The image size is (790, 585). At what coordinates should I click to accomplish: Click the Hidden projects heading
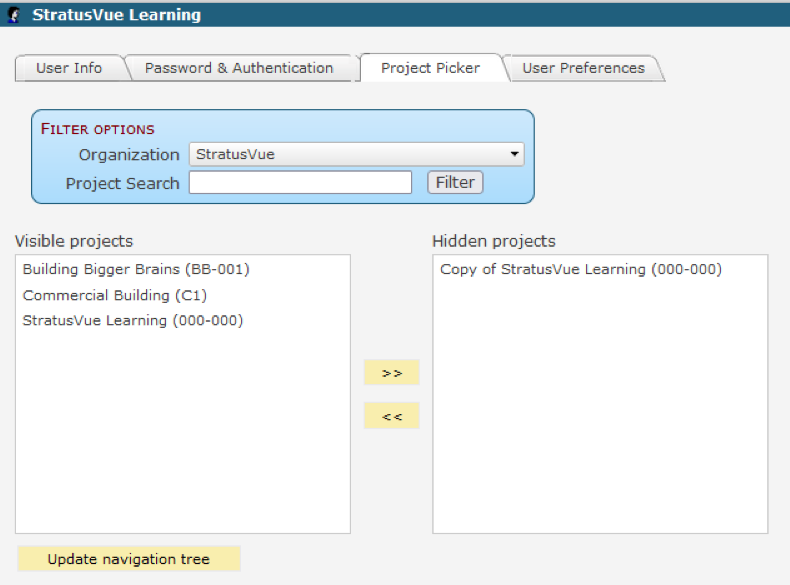coord(494,241)
